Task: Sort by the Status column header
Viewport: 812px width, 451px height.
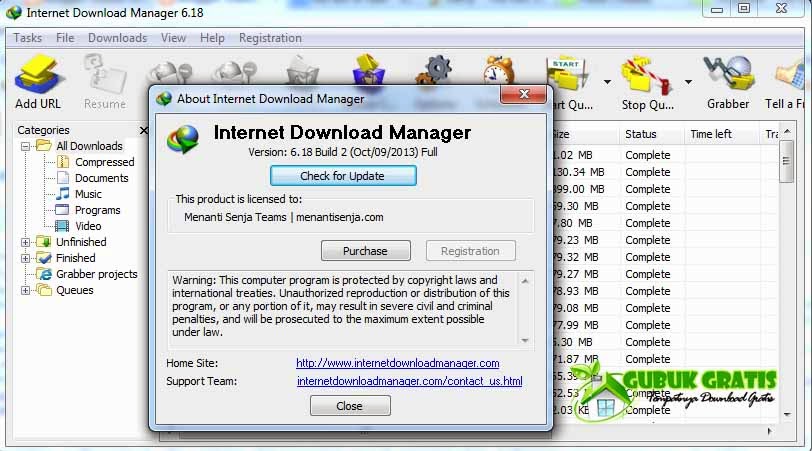Action: (x=651, y=134)
